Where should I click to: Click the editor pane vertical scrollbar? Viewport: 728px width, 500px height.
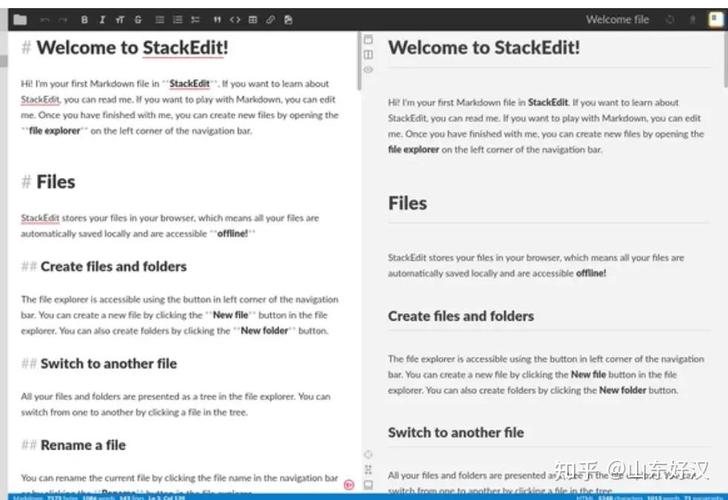(x=359, y=60)
